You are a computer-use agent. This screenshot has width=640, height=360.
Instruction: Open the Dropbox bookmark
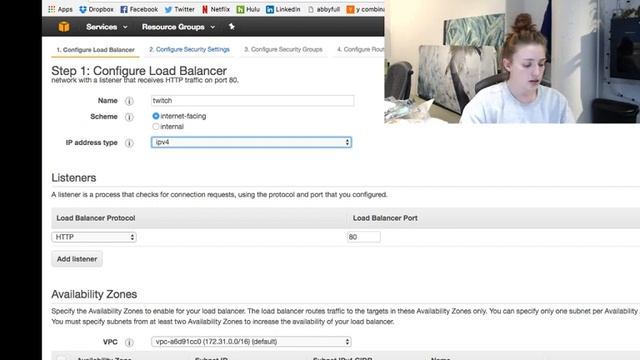[96, 9]
